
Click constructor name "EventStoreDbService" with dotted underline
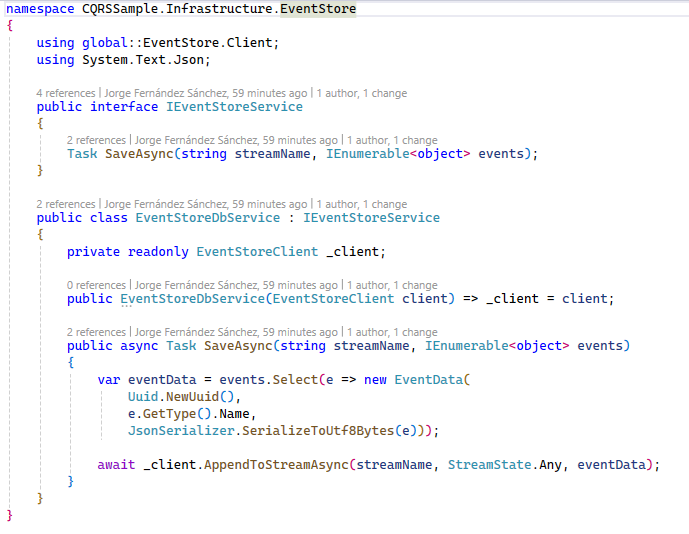pos(192,299)
